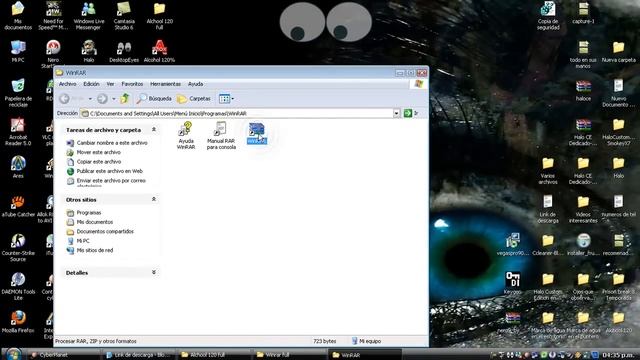Open the Edición menu
The image size is (640, 360).
click(x=91, y=84)
